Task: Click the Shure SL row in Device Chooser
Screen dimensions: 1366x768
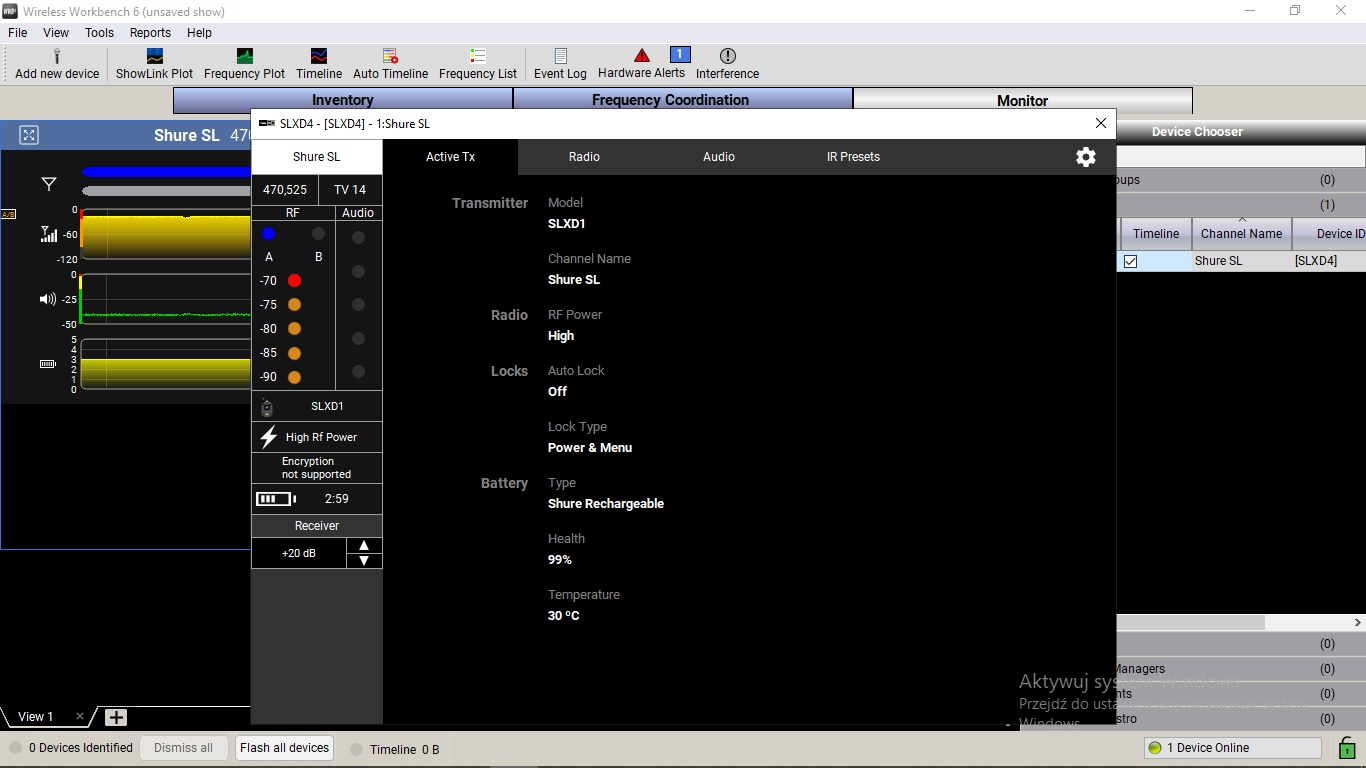Action: click(x=1241, y=261)
